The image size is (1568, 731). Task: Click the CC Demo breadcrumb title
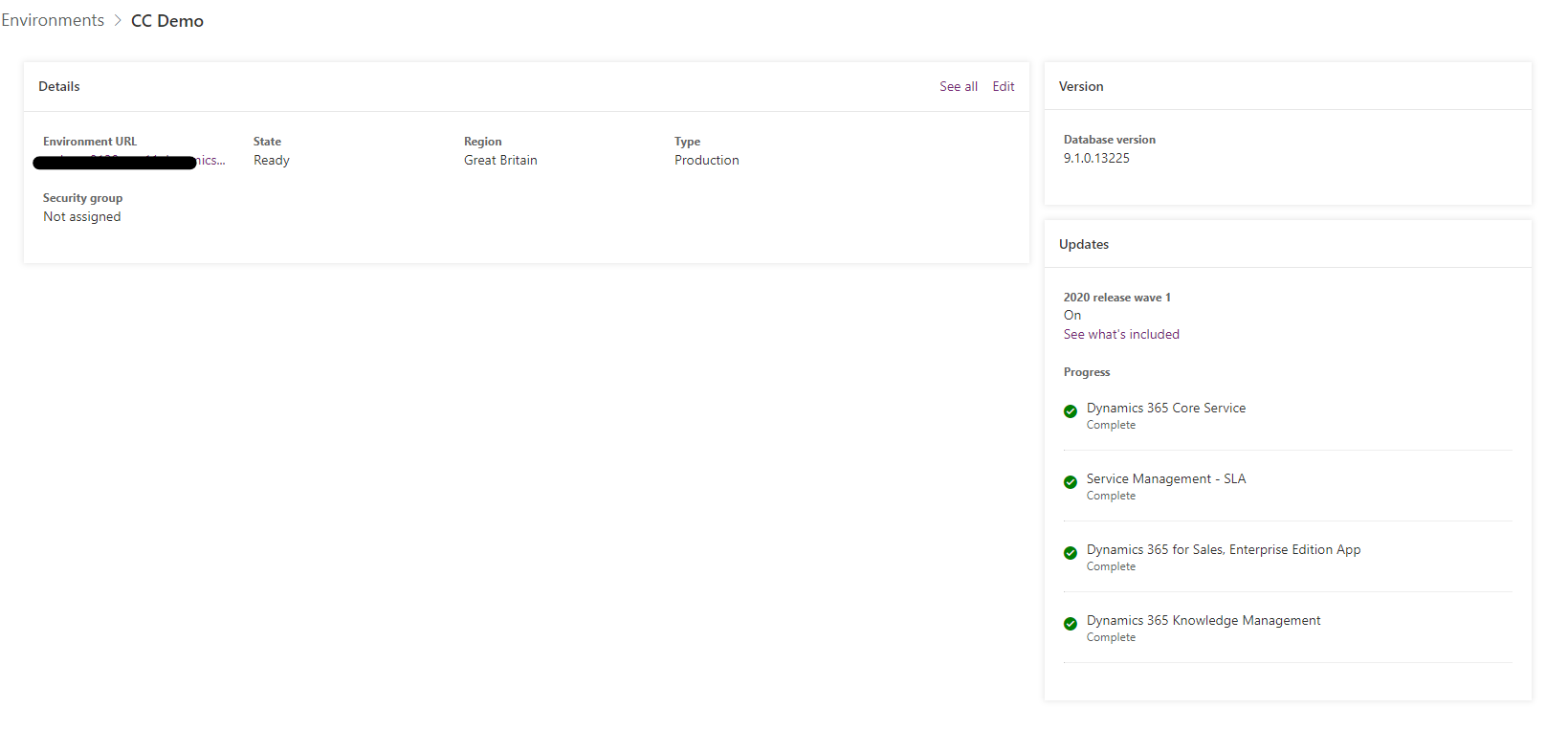[167, 21]
